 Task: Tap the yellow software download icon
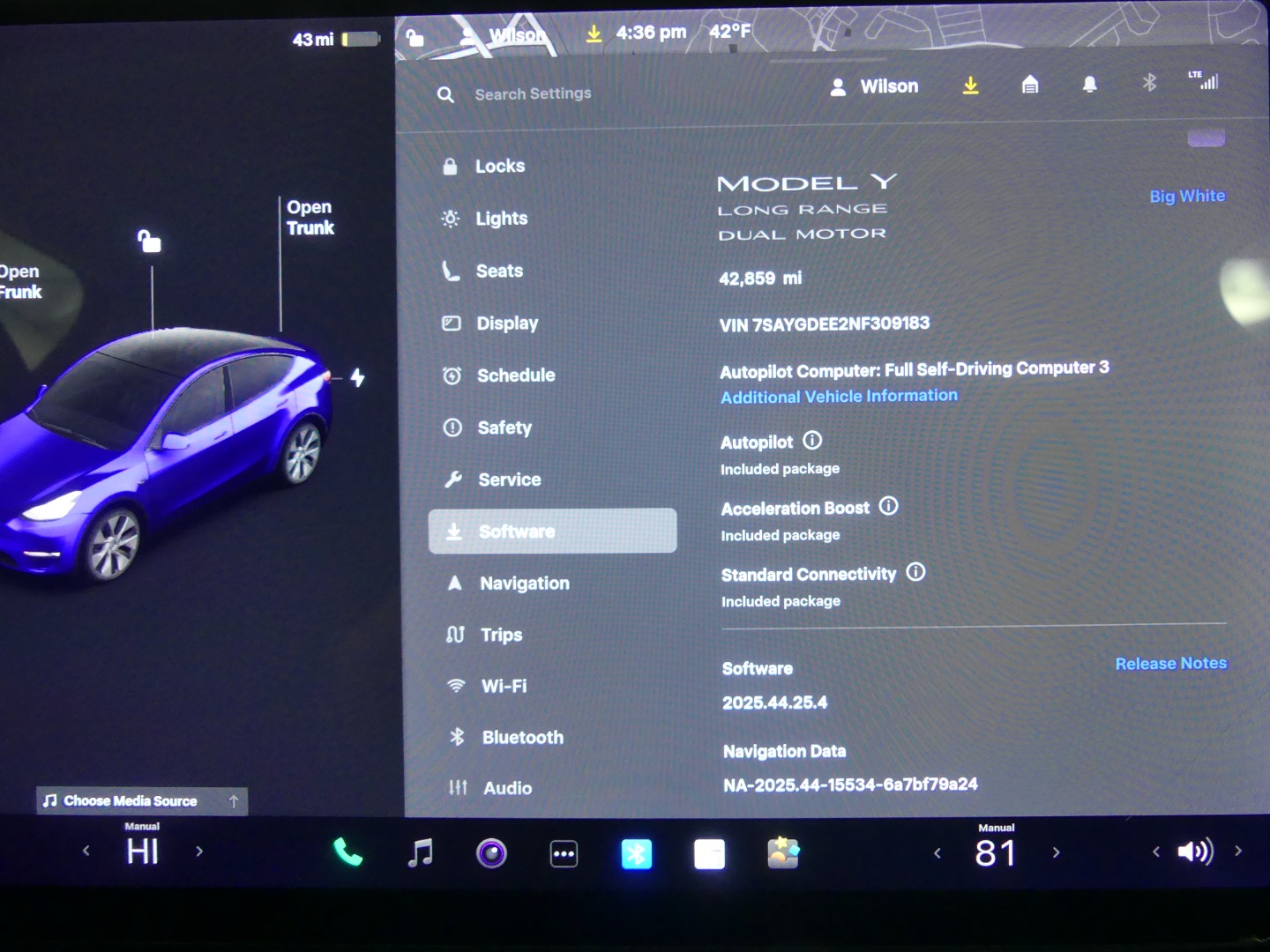click(970, 86)
